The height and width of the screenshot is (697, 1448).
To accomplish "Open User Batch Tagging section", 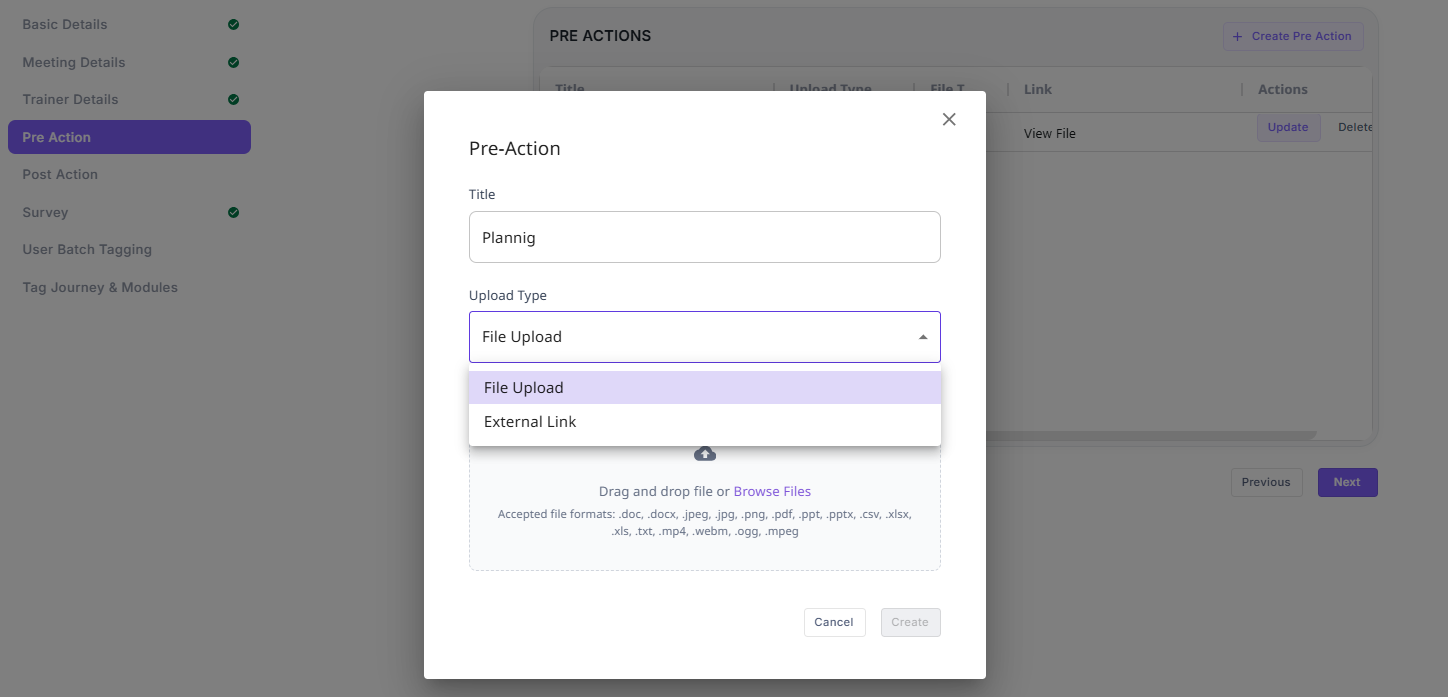I will point(87,249).
